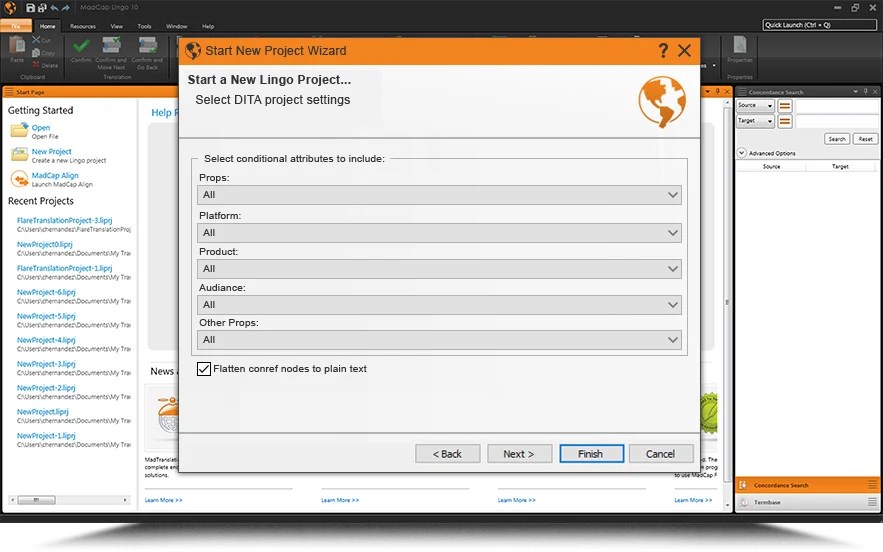883x552 pixels.
Task: Click the Undo arrow in title bar
Action: pos(54,8)
